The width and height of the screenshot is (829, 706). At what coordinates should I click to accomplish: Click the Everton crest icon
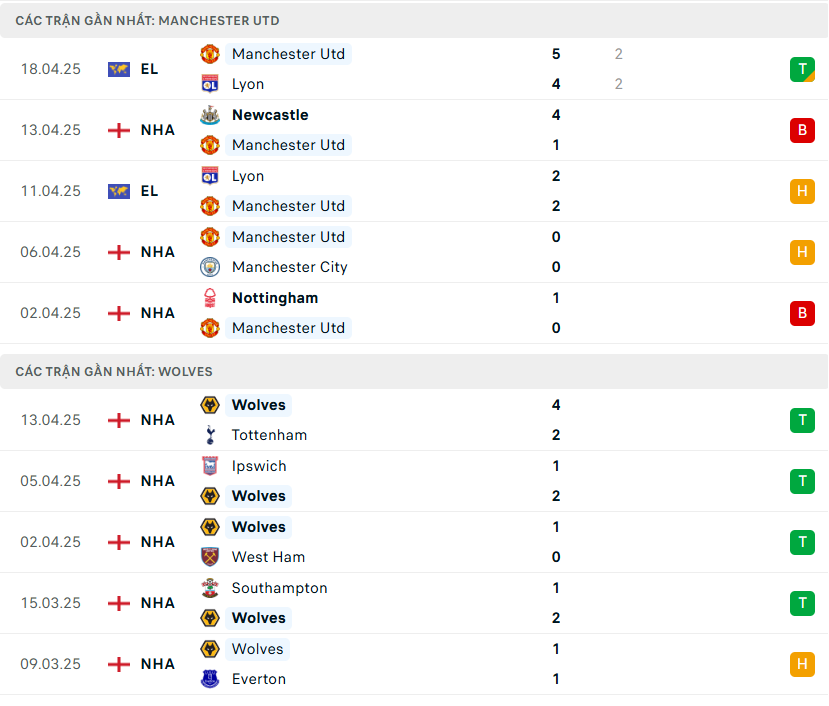click(210, 679)
